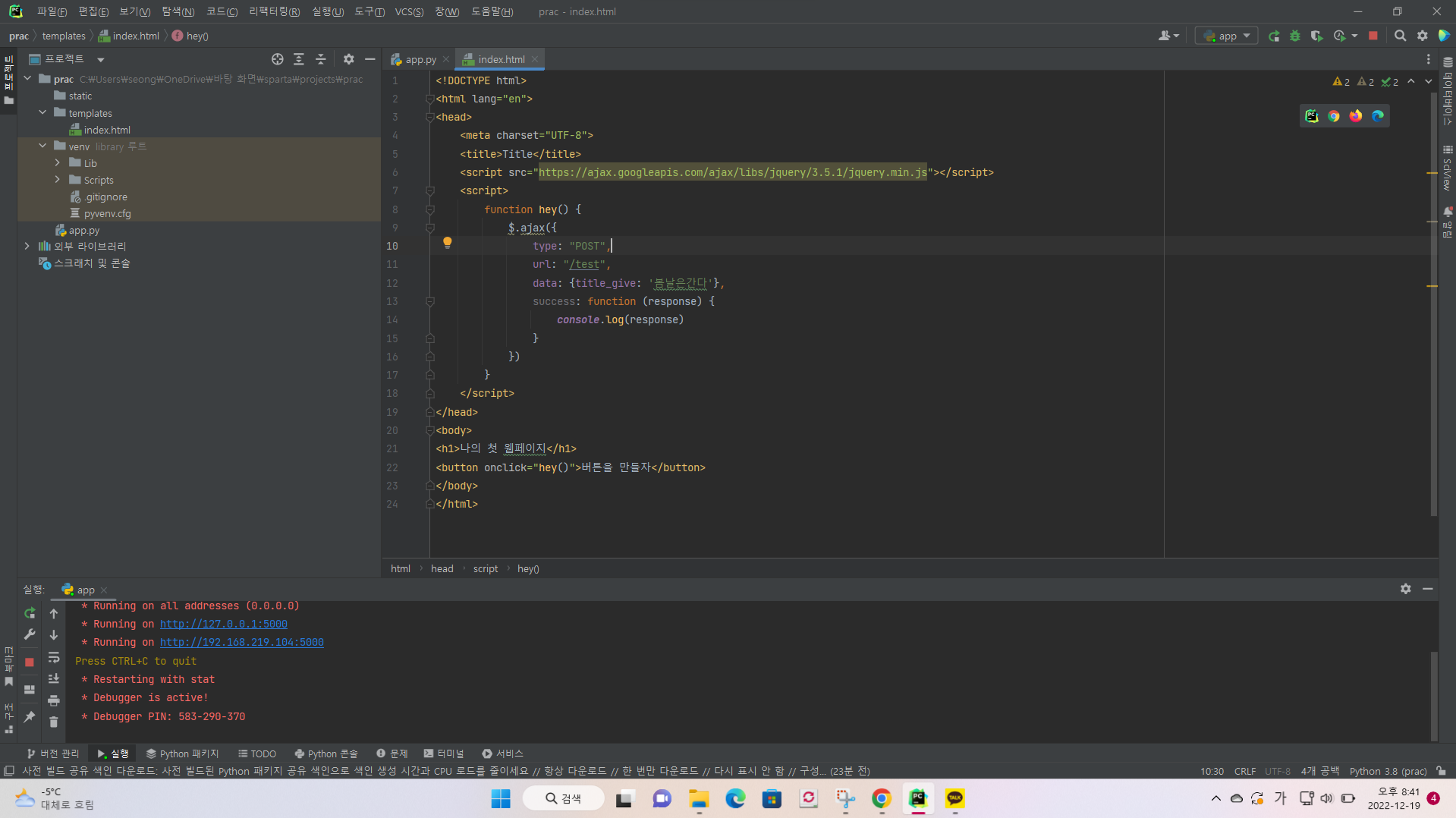Collapse the templates folder

click(42, 112)
